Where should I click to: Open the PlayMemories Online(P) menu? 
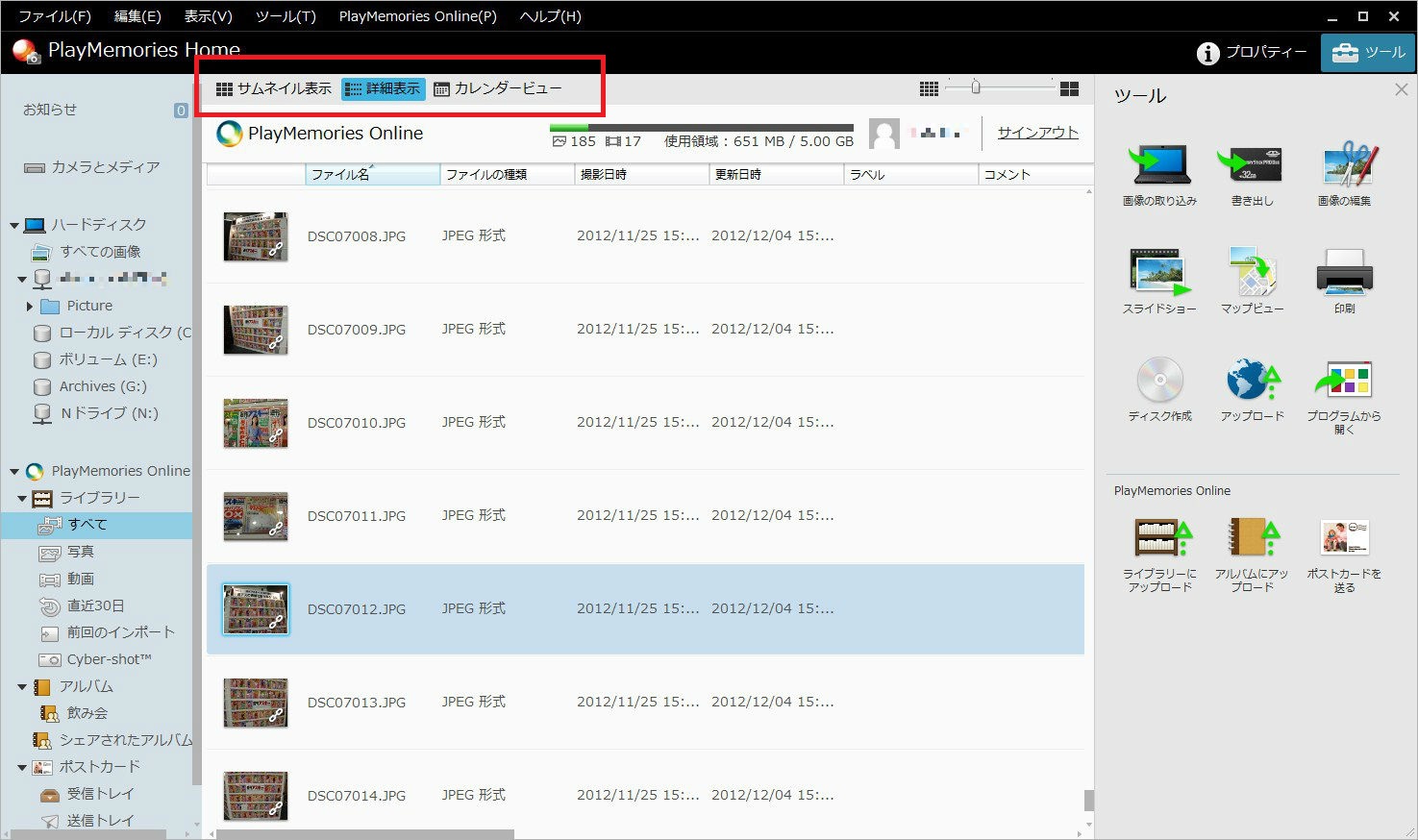click(417, 16)
